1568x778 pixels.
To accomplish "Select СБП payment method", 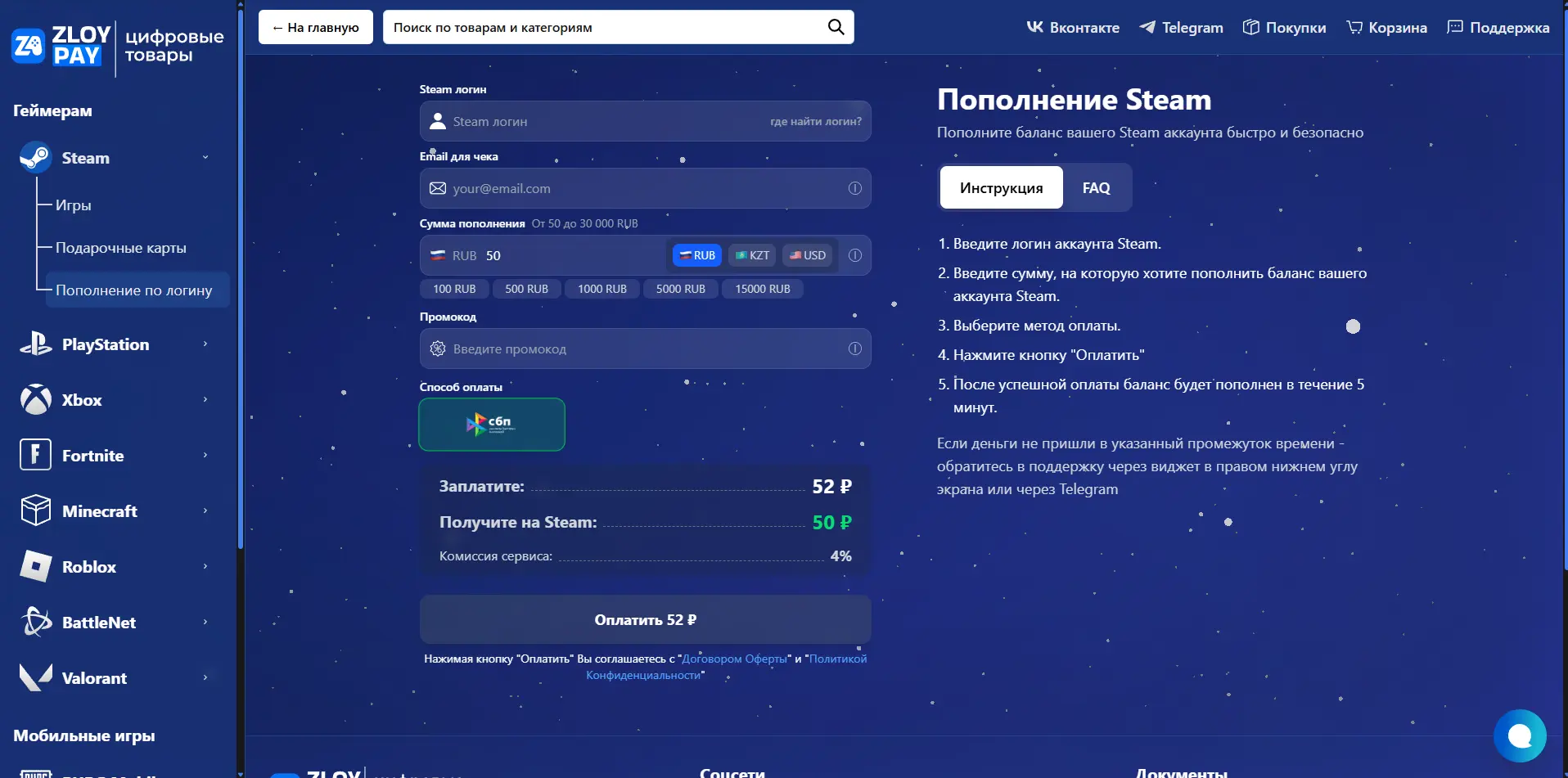I will point(492,424).
